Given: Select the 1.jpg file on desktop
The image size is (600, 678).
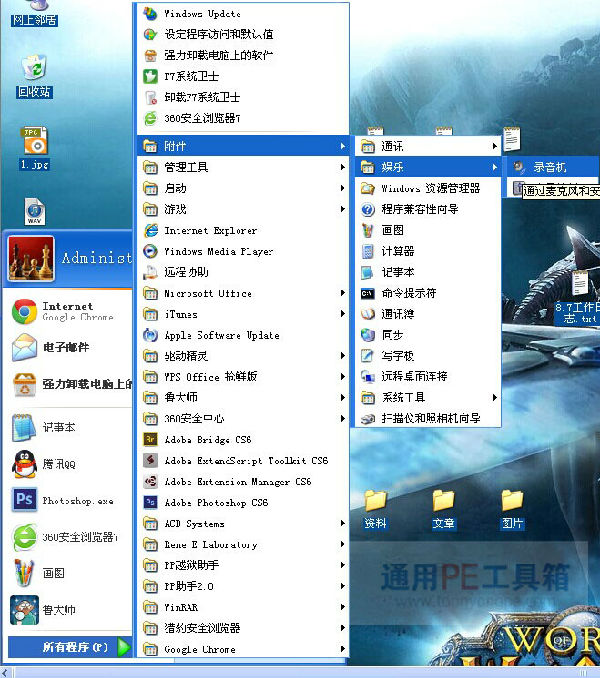Looking at the screenshot, I should coord(35,148).
